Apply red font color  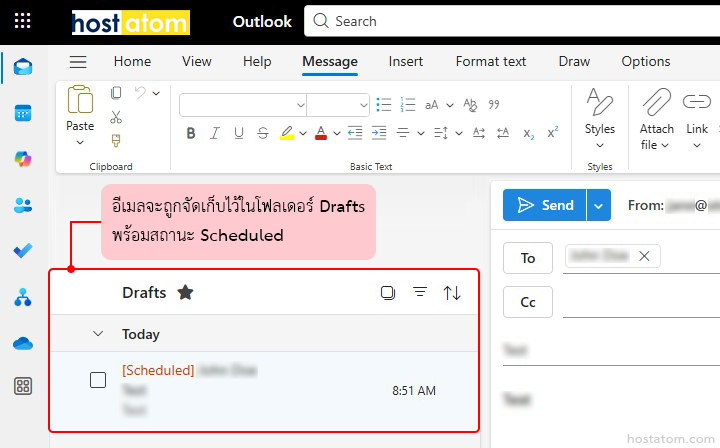321,134
